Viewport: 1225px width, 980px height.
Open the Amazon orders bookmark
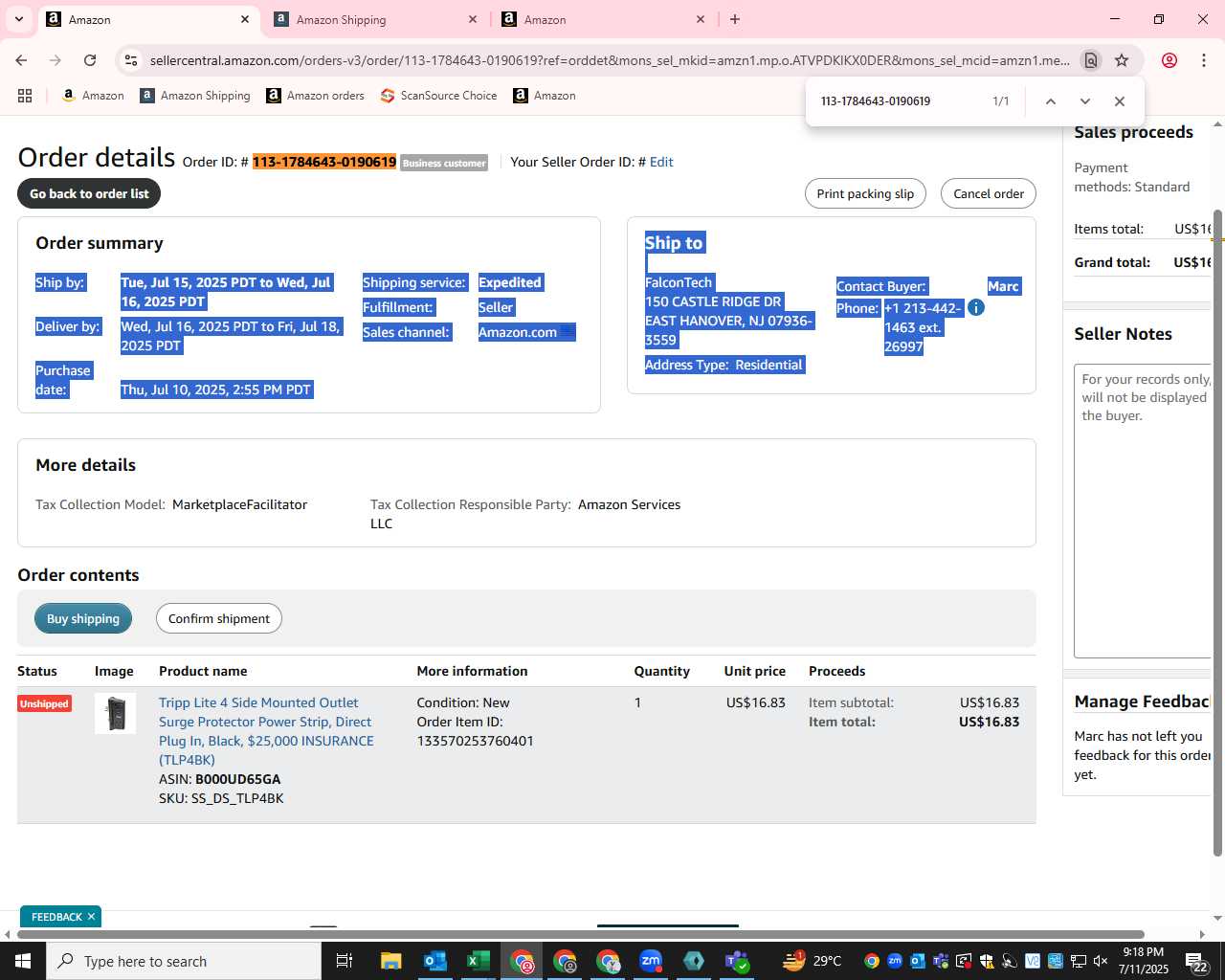pyautogui.click(x=315, y=96)
